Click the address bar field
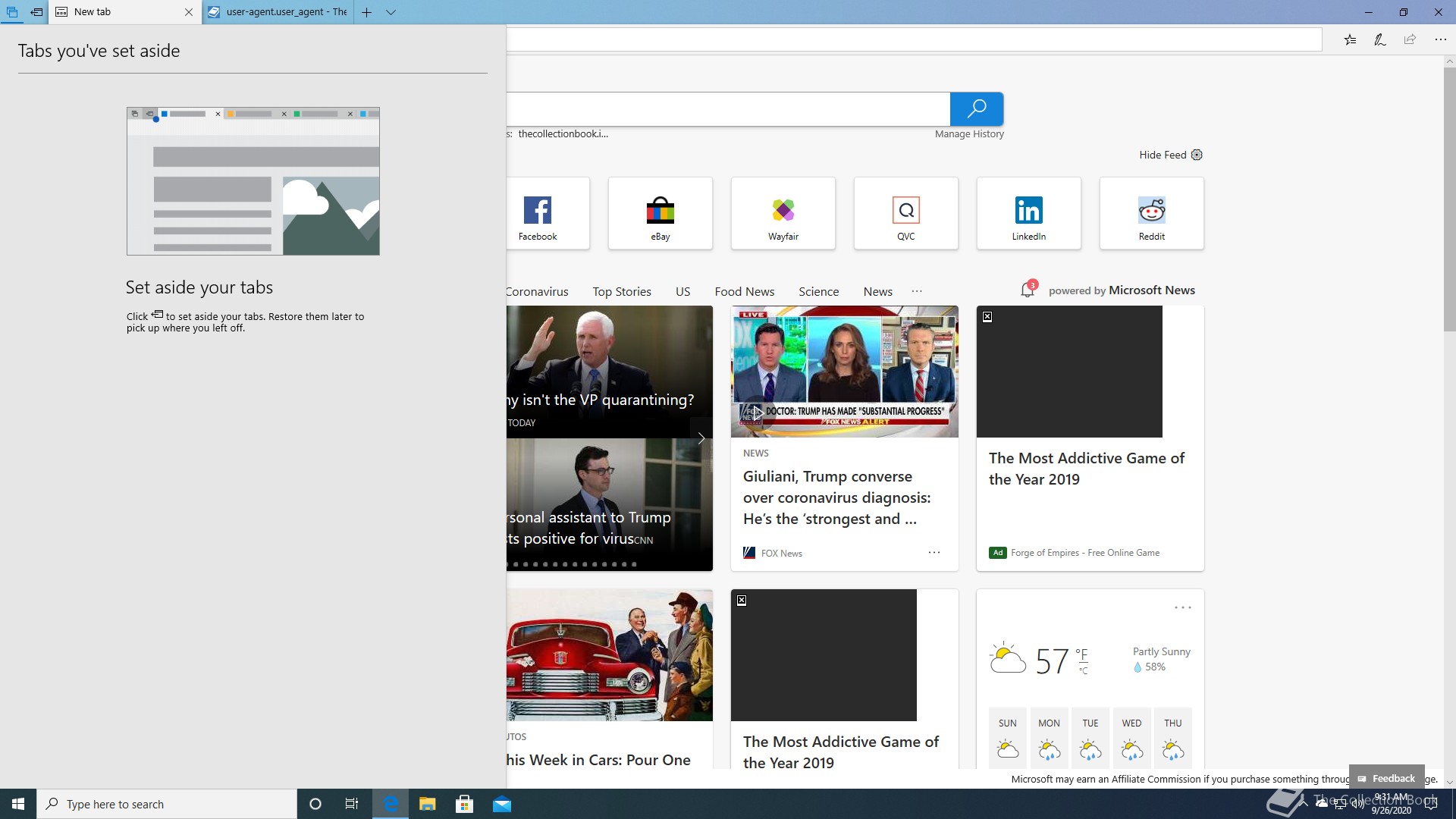Screen dimensions: 1456x819 click(915, 39)
